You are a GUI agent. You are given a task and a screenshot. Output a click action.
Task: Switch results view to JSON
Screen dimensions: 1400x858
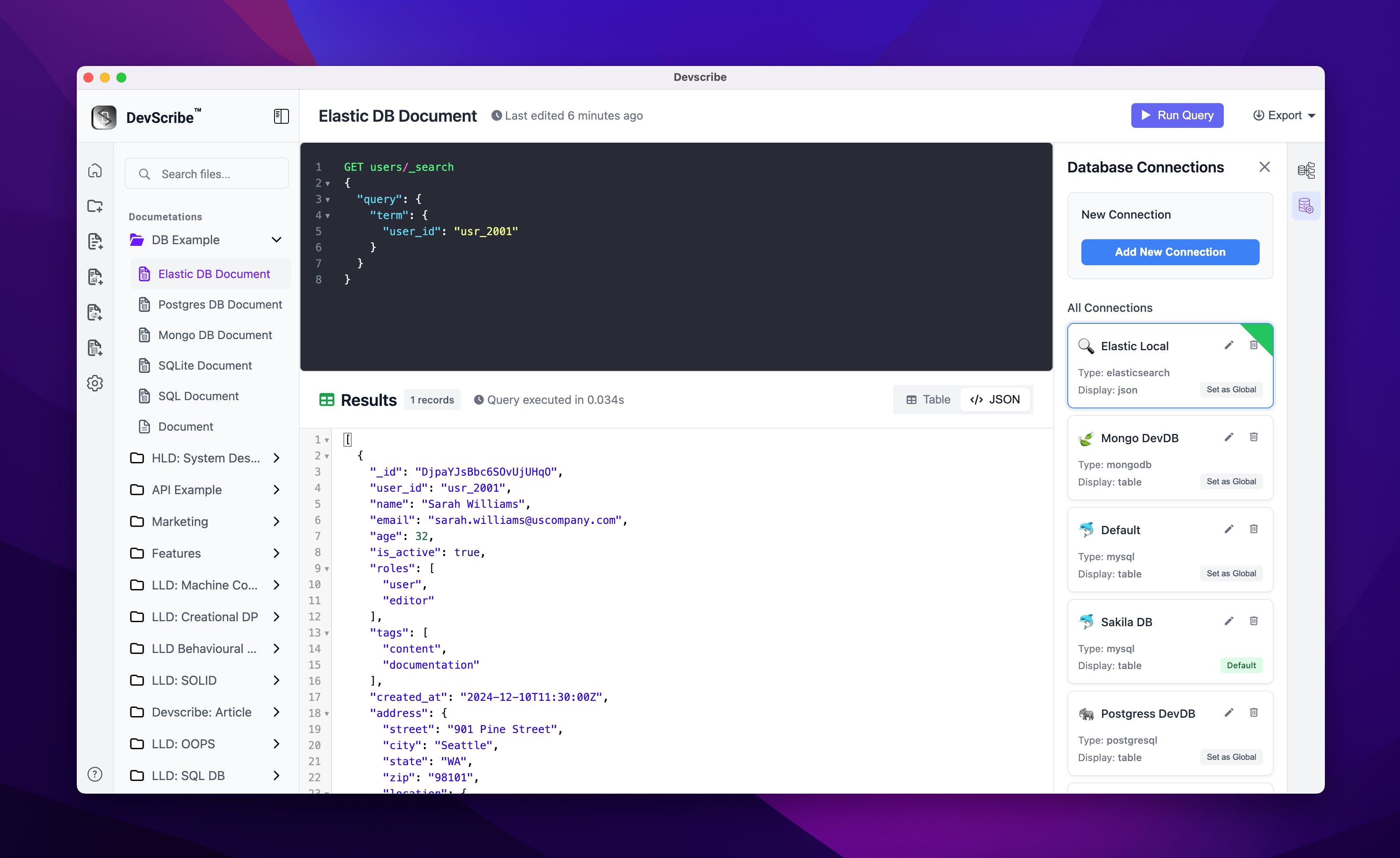tap(995, 400)
